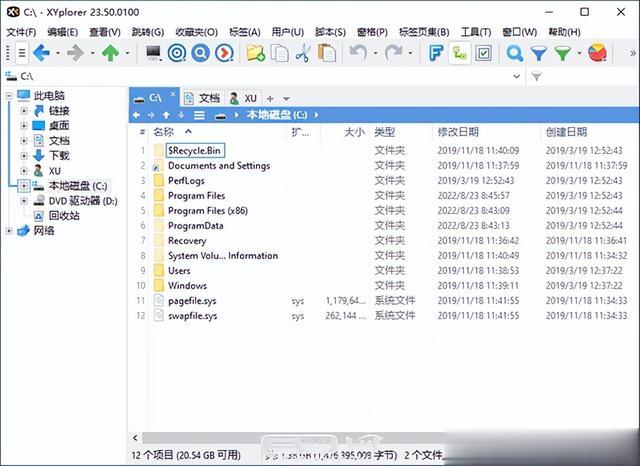Screen dimensions: 640x466
Task: Click the funnel icon beside address bar
Action: click(536, 76)
